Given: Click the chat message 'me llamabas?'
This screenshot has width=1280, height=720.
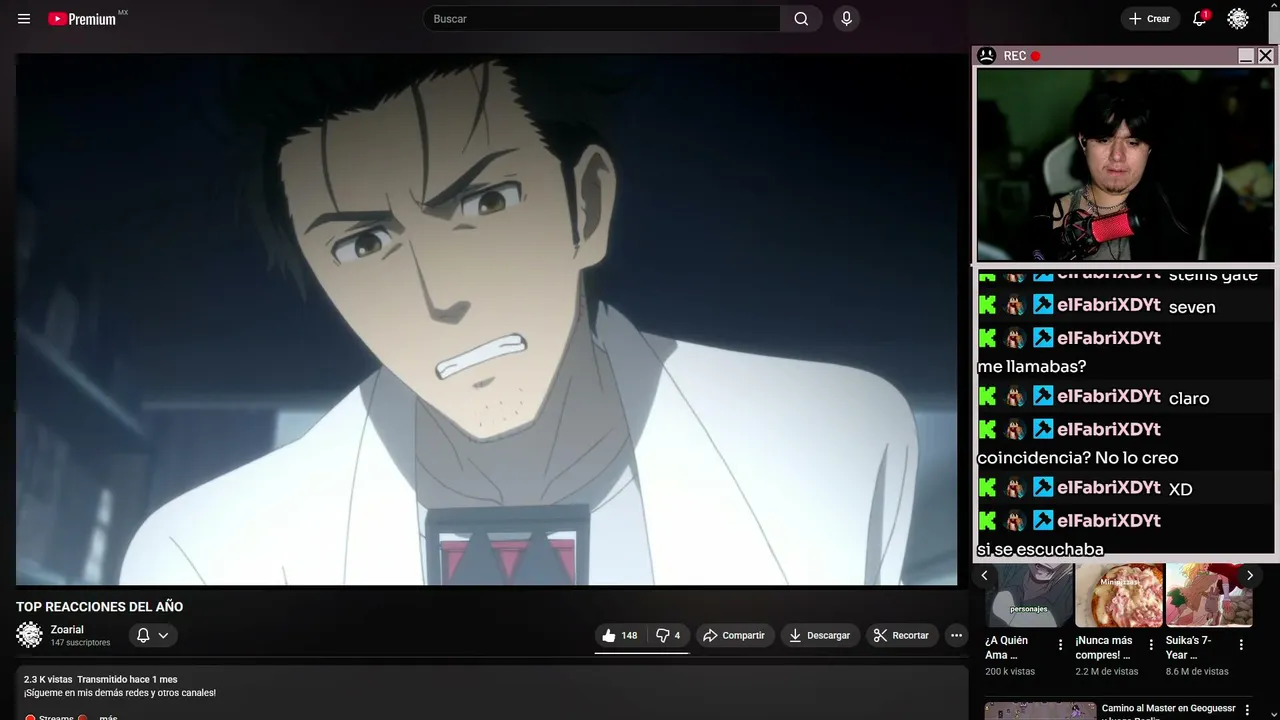Looking at the screenshot, I should click(1032, 366).
